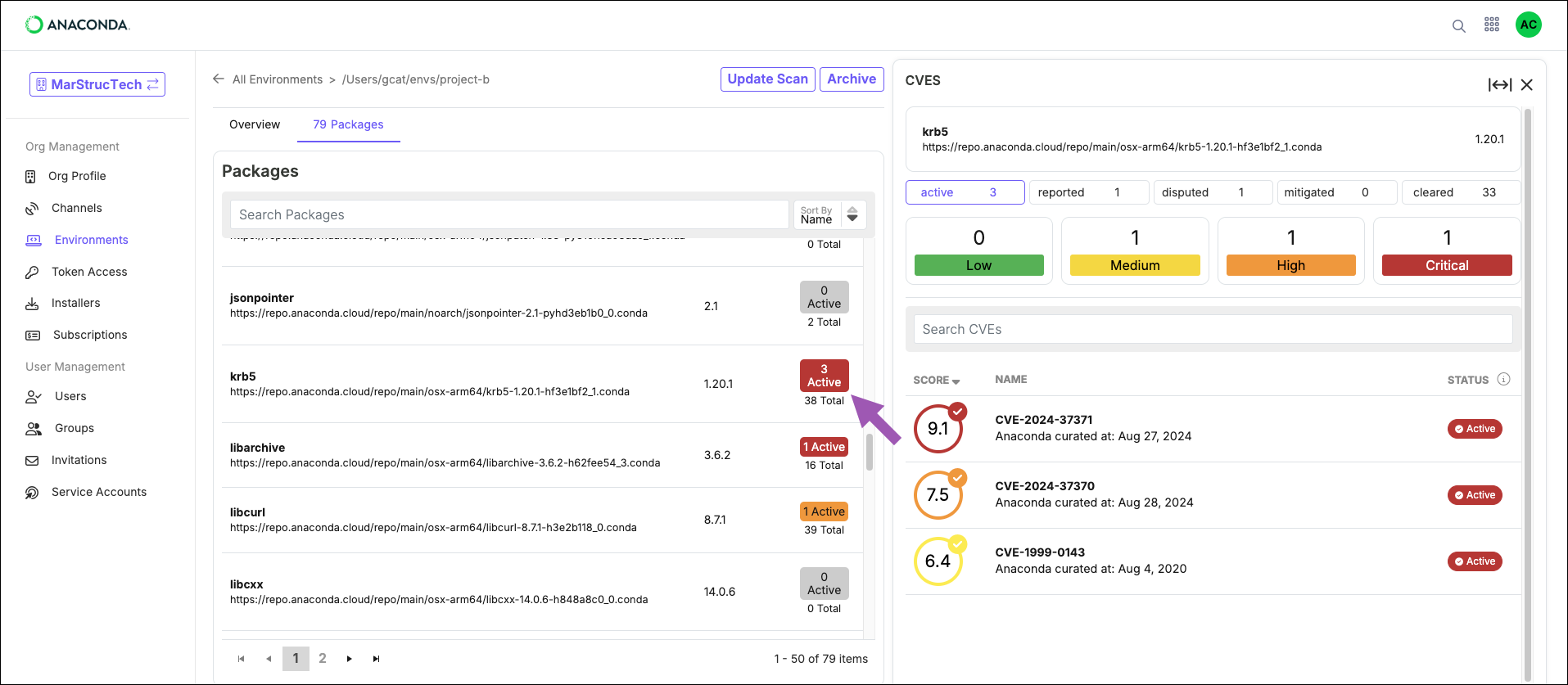Select the active 3 filter tab

click(x=965, y=192)
